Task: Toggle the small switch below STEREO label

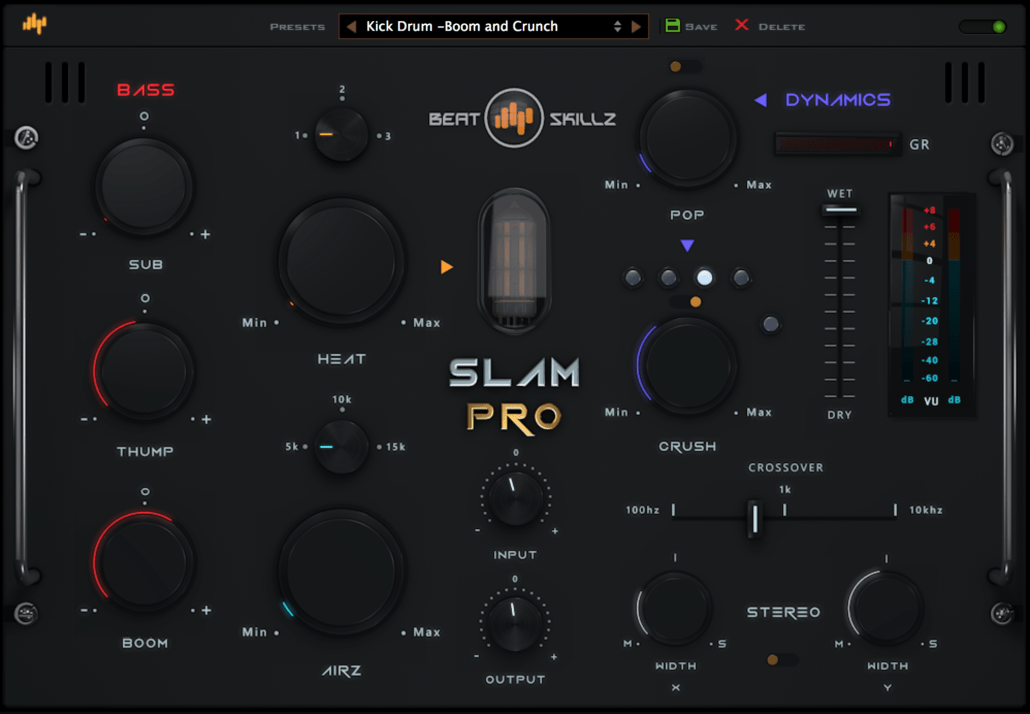Action: 782,659
